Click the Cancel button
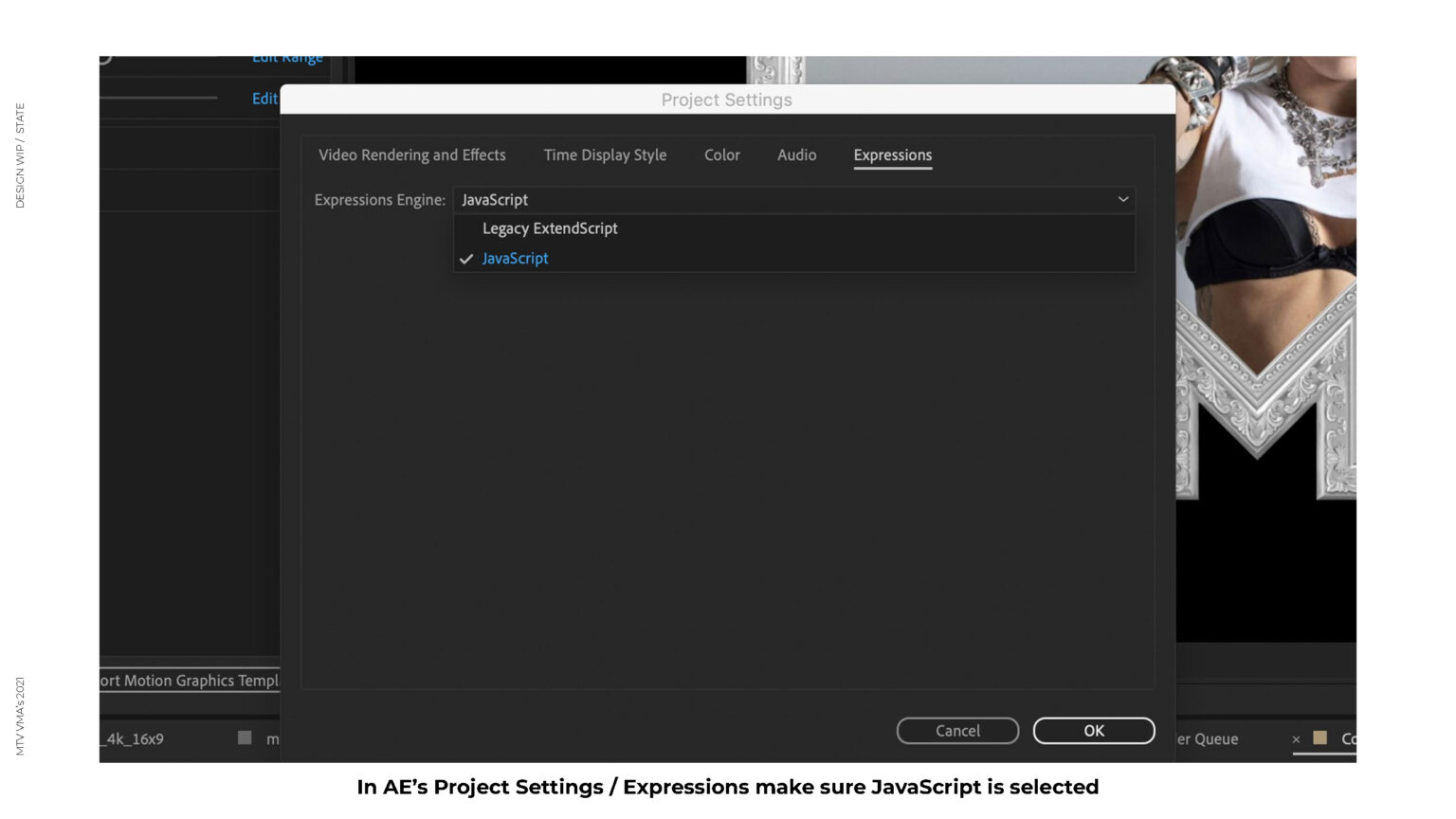The width and height of the screenshot is (1456, 819). point(957,731)
